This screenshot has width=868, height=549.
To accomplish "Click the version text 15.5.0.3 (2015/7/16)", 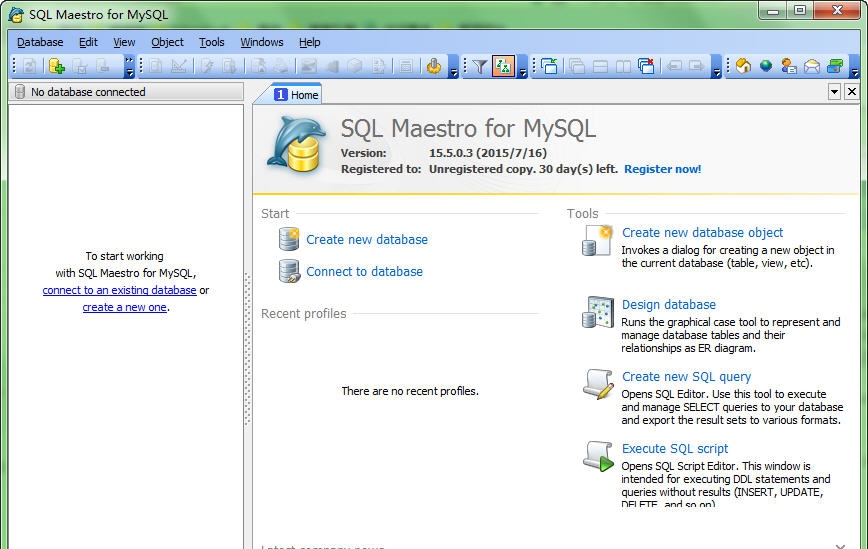I will point(488,153).
